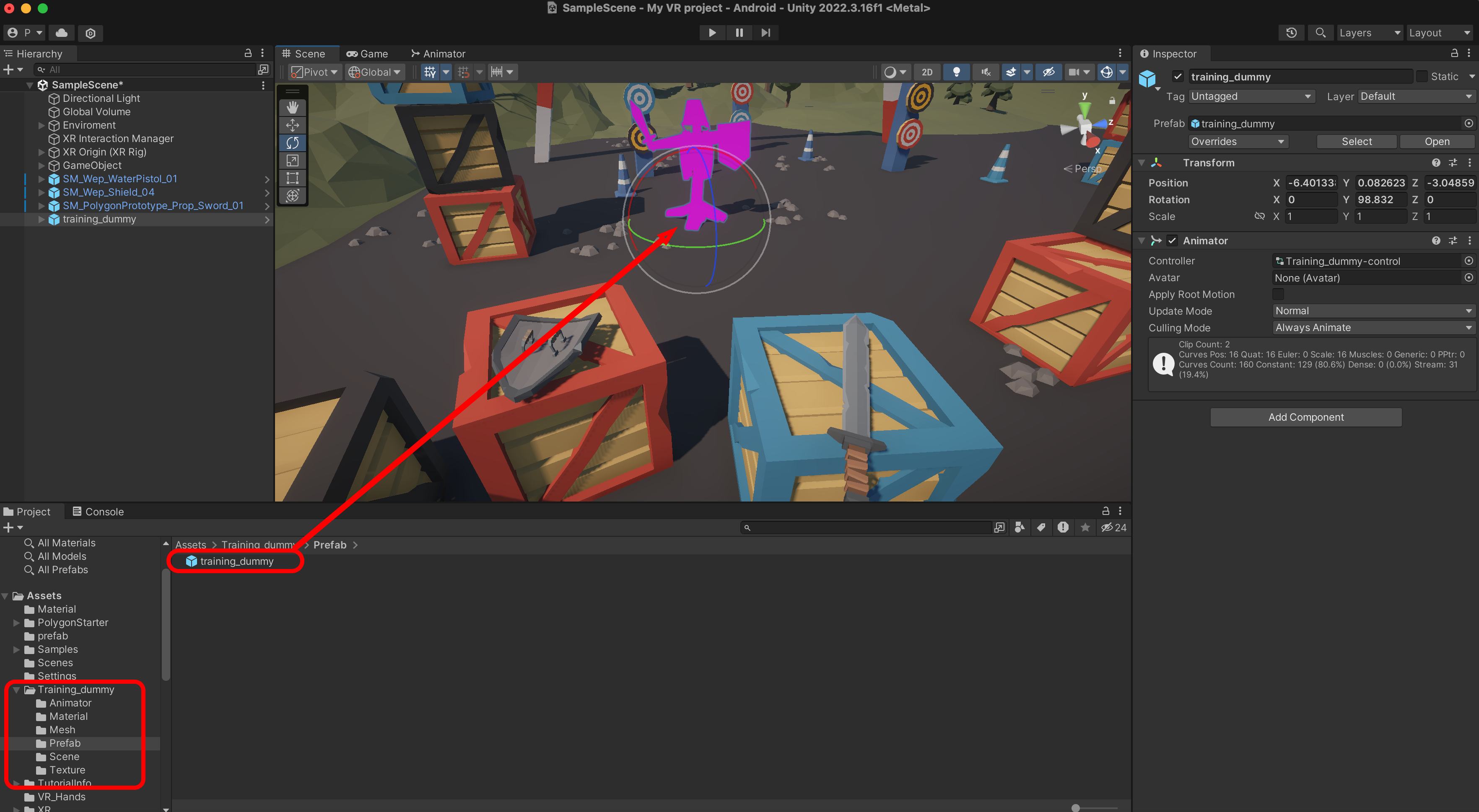1479x812 pixels.
Task: Toggle scene lighting bulb icon
Action: pyautogui.click(x=956, y=72)
